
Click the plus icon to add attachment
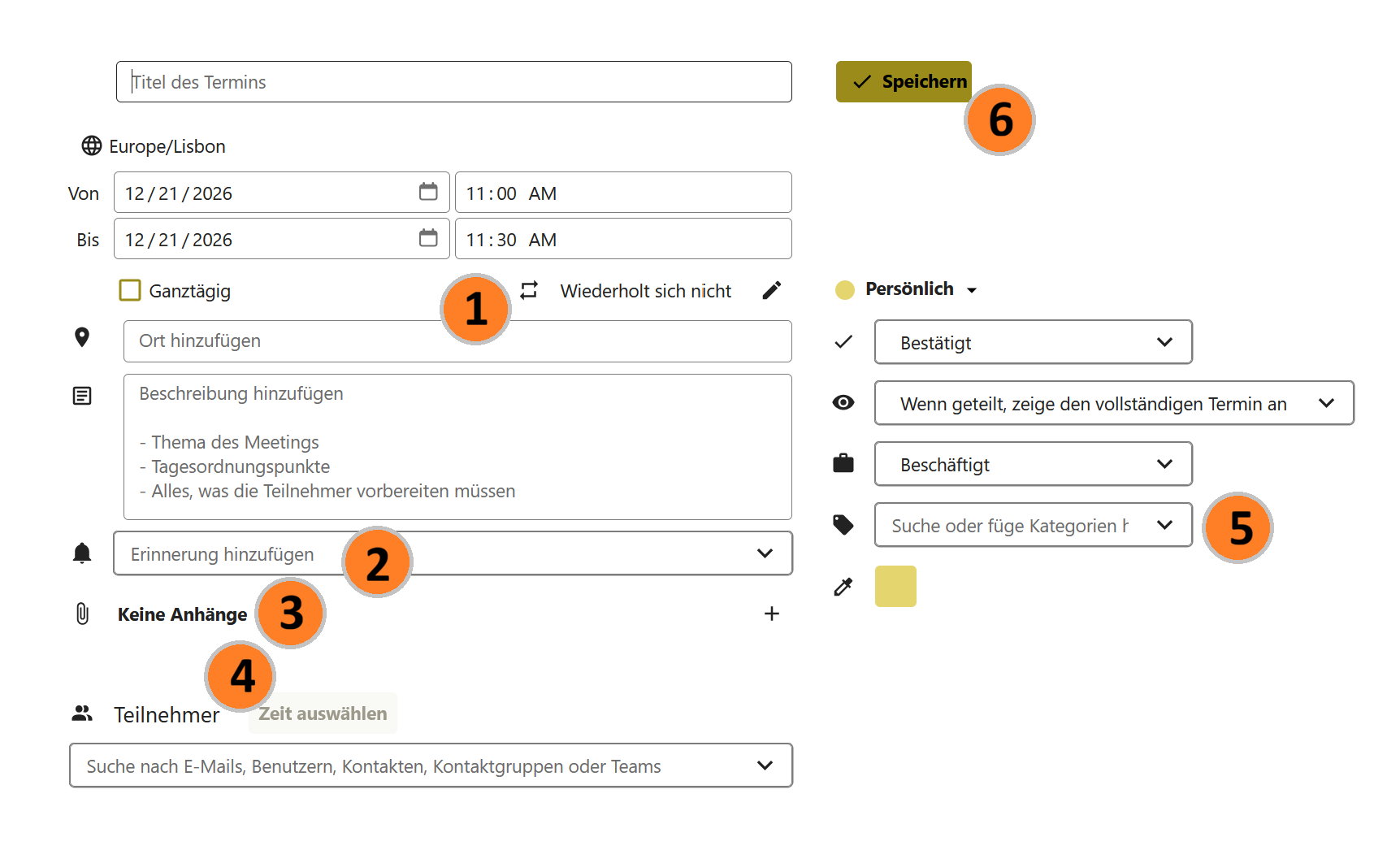[x=772, y=614]
